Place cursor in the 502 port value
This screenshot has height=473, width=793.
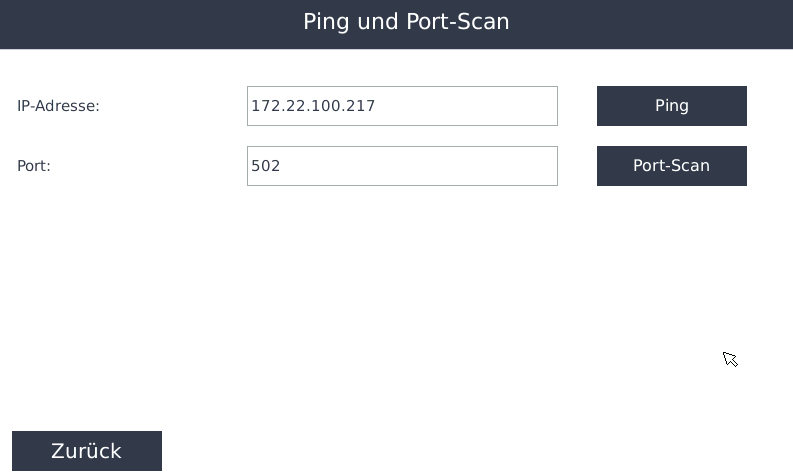(266, 166)
